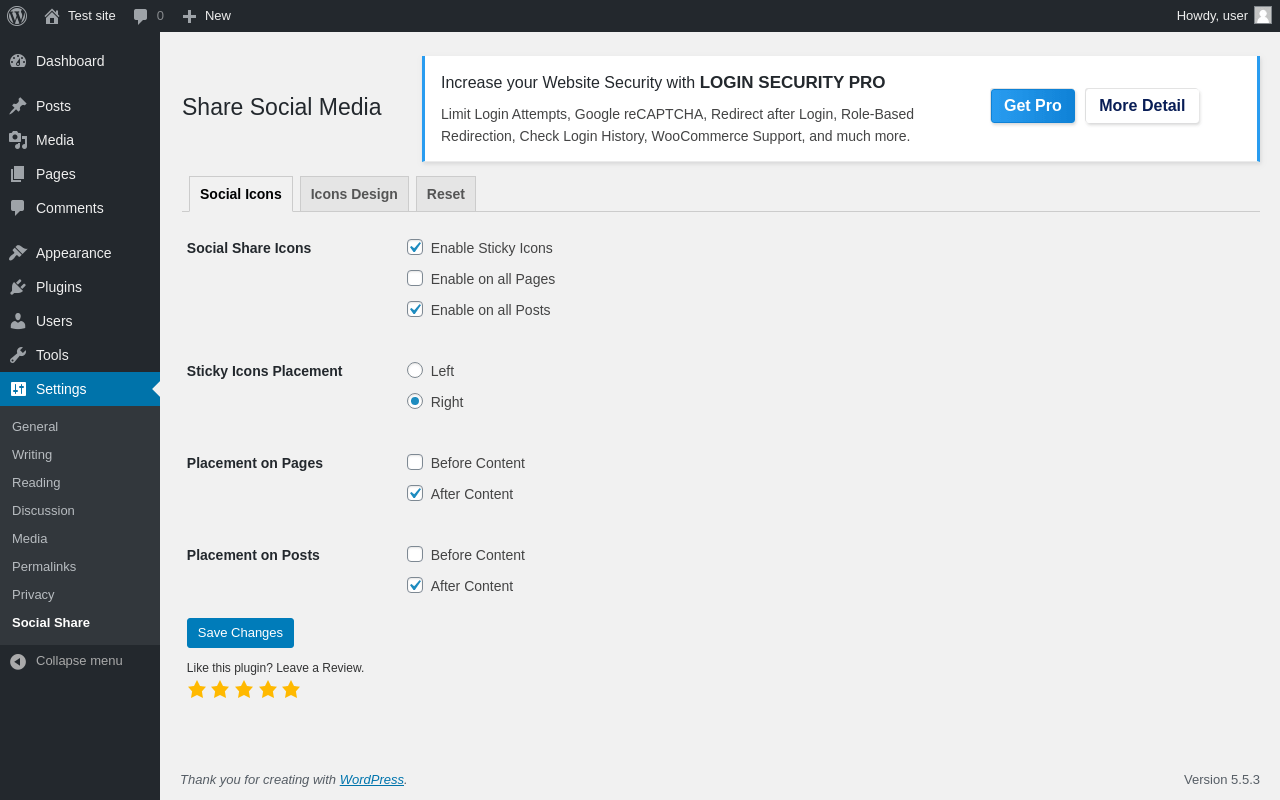This screenshot has height=800, width=1280.
Task: Uncheck Enable Sticky Icons
Action: click(x=415, y=247)
